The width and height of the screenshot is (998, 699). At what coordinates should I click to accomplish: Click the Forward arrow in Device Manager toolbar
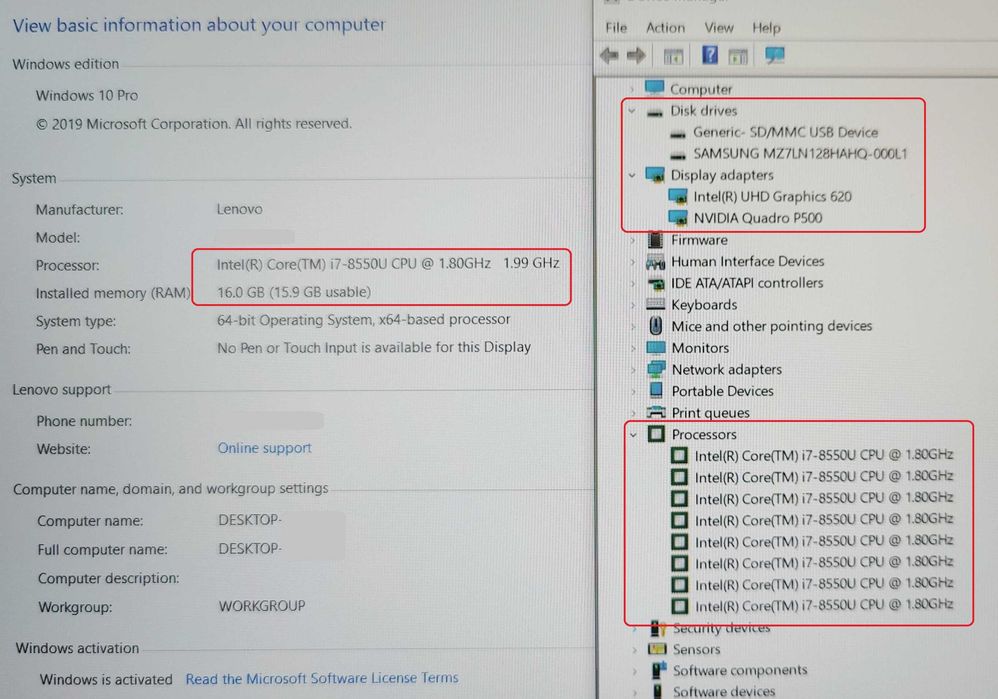pyautogui.click(x=636, y=56)
